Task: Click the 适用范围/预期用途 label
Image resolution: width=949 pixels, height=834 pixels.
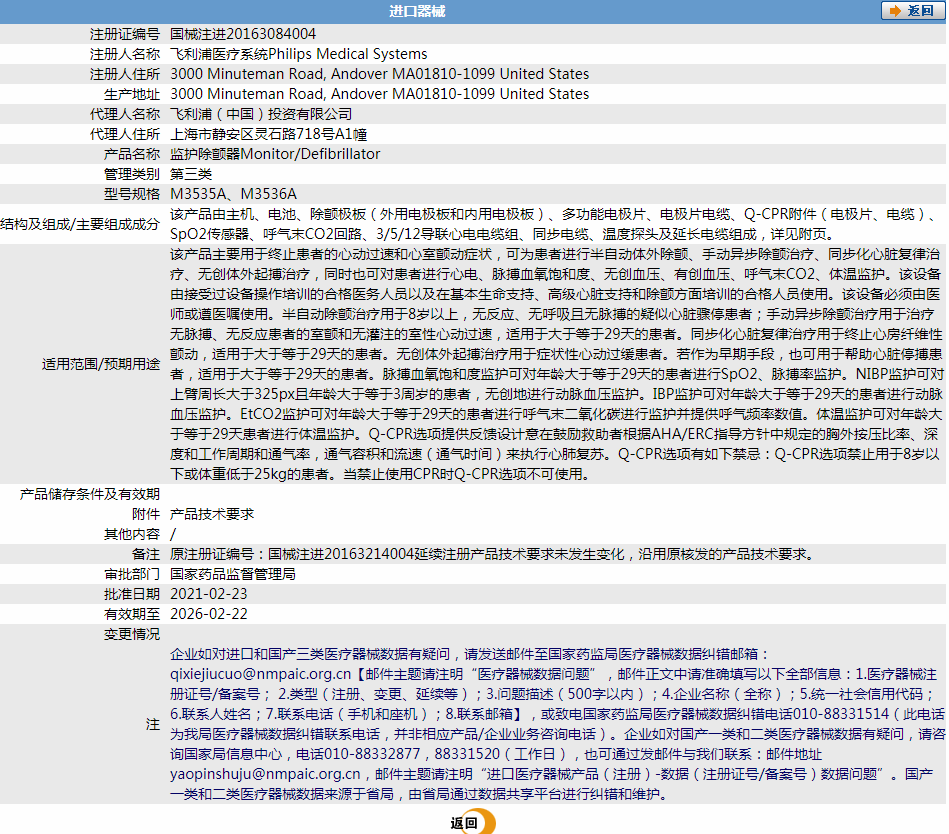Action: pos(101,364)
